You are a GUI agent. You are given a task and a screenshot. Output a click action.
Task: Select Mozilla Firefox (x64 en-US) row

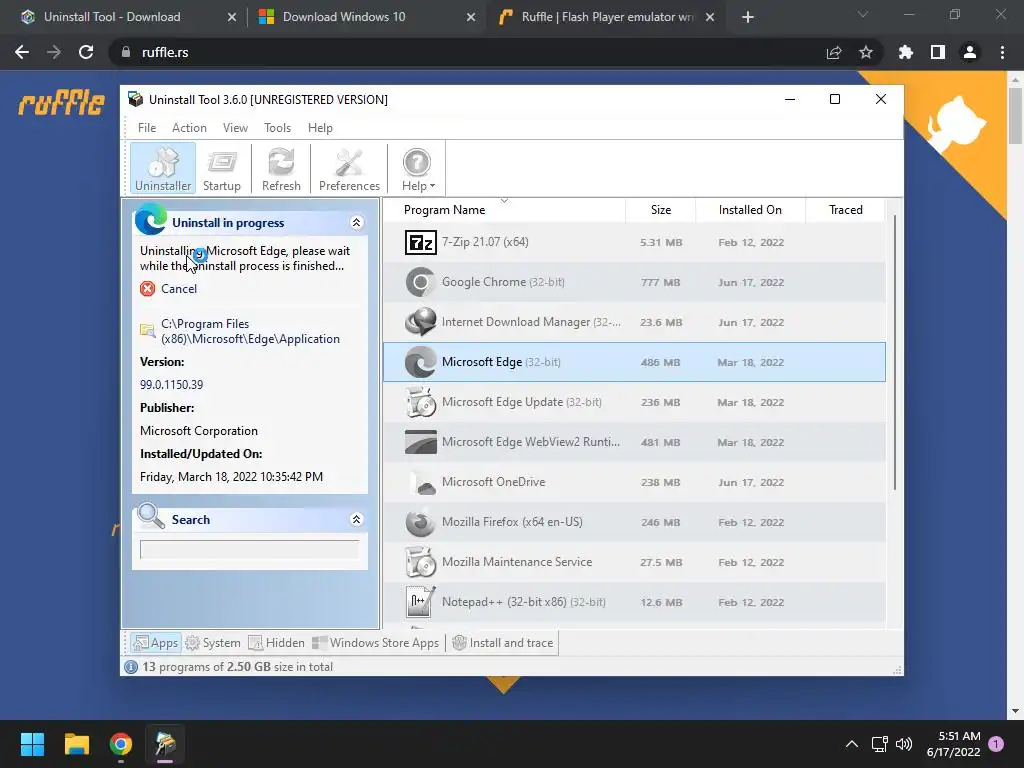pos(634,522)
